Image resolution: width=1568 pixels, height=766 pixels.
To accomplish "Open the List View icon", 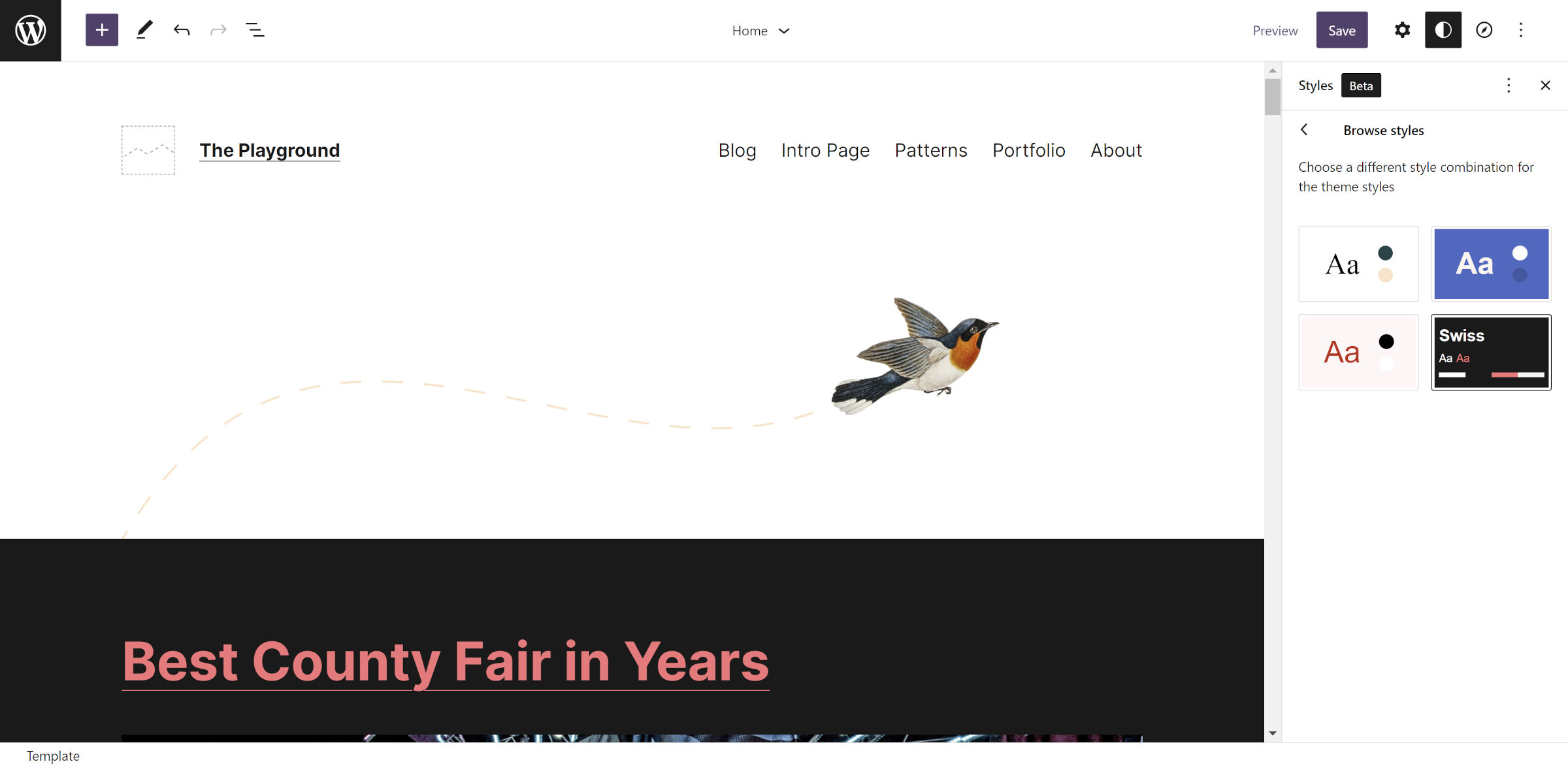I will tap(255, 30).
